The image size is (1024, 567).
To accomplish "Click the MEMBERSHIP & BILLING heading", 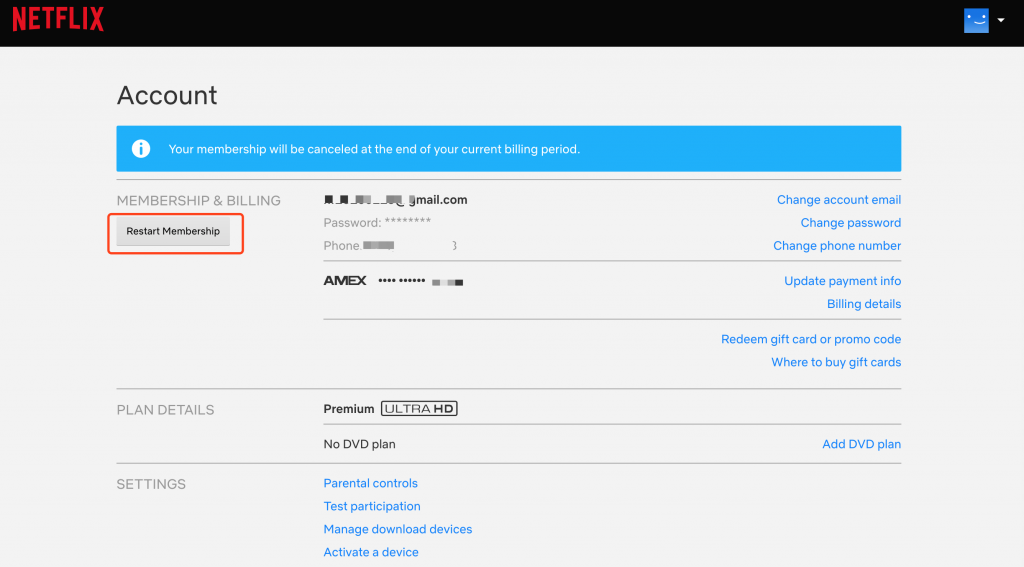I will (x=199, y=201).
